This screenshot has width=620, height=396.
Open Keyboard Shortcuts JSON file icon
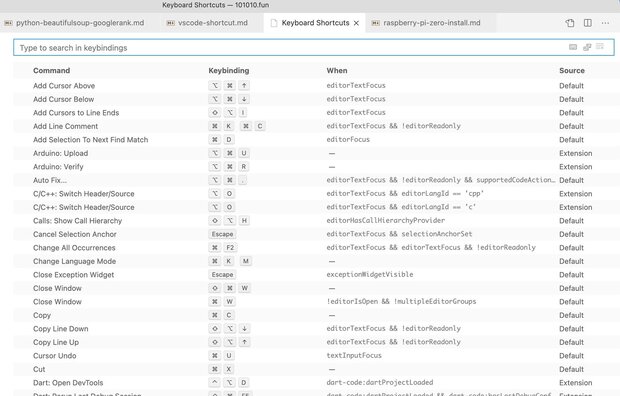point(570,23)
